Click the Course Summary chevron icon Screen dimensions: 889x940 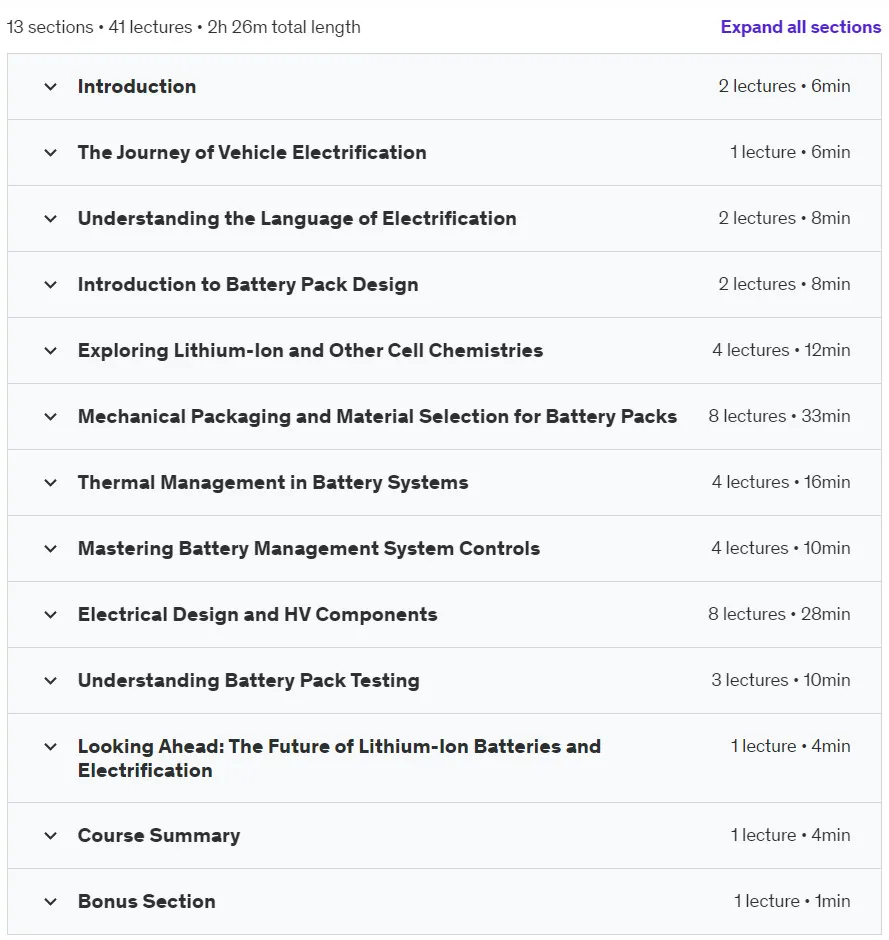click(51, 835)
